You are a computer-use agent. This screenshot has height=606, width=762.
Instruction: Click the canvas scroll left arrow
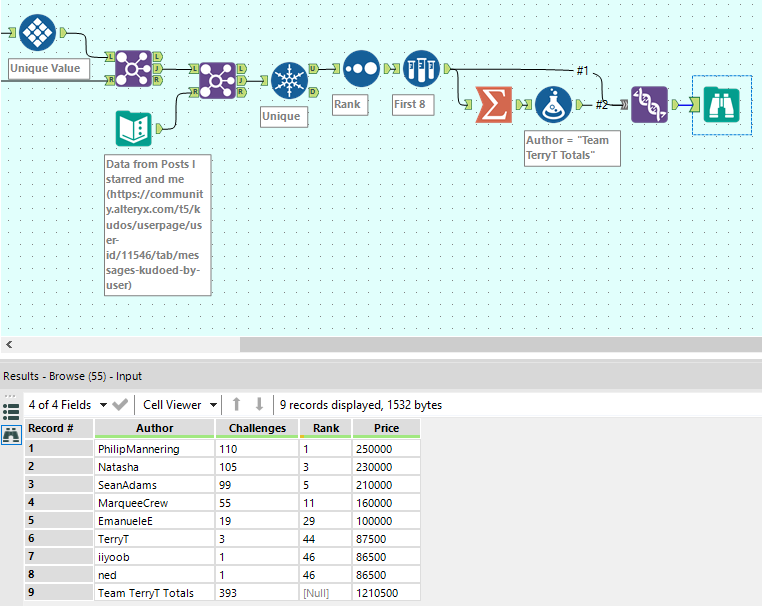coord(9,344)
